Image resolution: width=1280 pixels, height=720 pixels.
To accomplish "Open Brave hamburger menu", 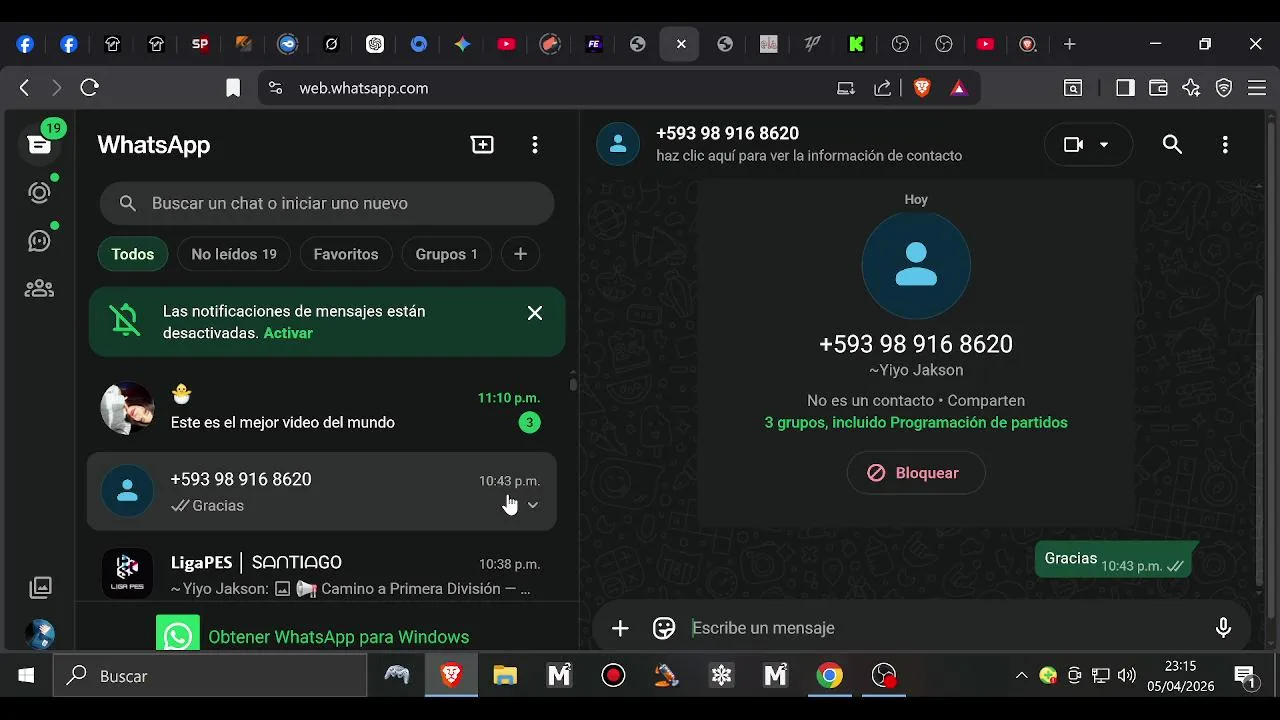I will [x=1257, y=88].
